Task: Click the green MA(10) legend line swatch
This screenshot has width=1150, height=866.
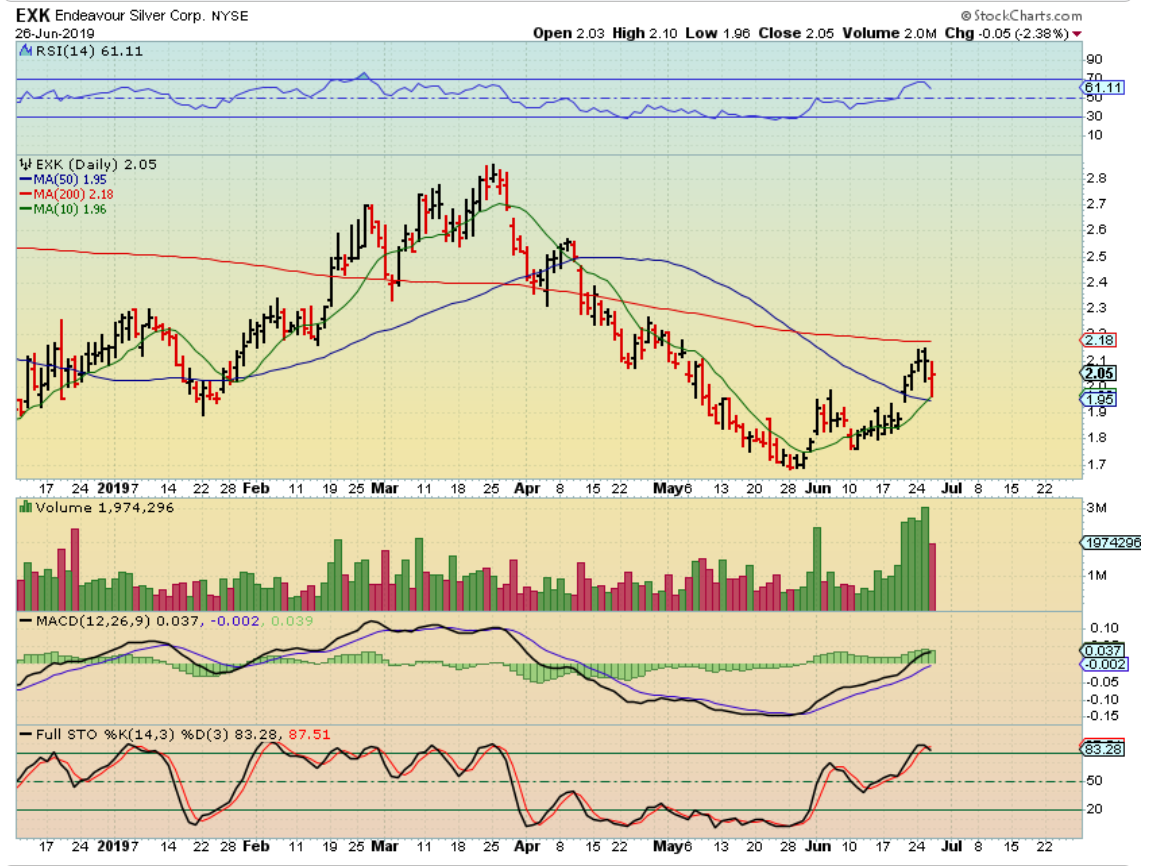Action: [26, 210]
